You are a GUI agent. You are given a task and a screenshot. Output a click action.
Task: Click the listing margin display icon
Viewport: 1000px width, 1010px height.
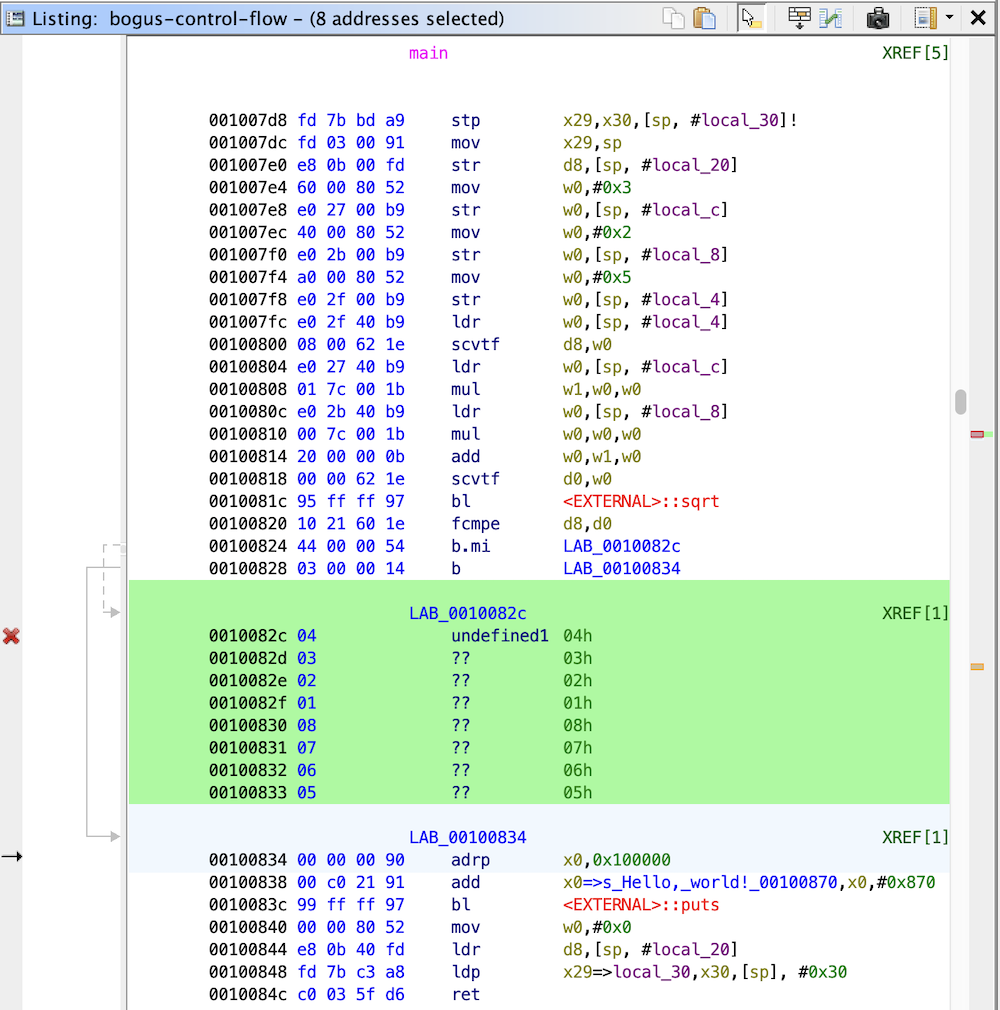pyautogui.click(x=925, y=18)
